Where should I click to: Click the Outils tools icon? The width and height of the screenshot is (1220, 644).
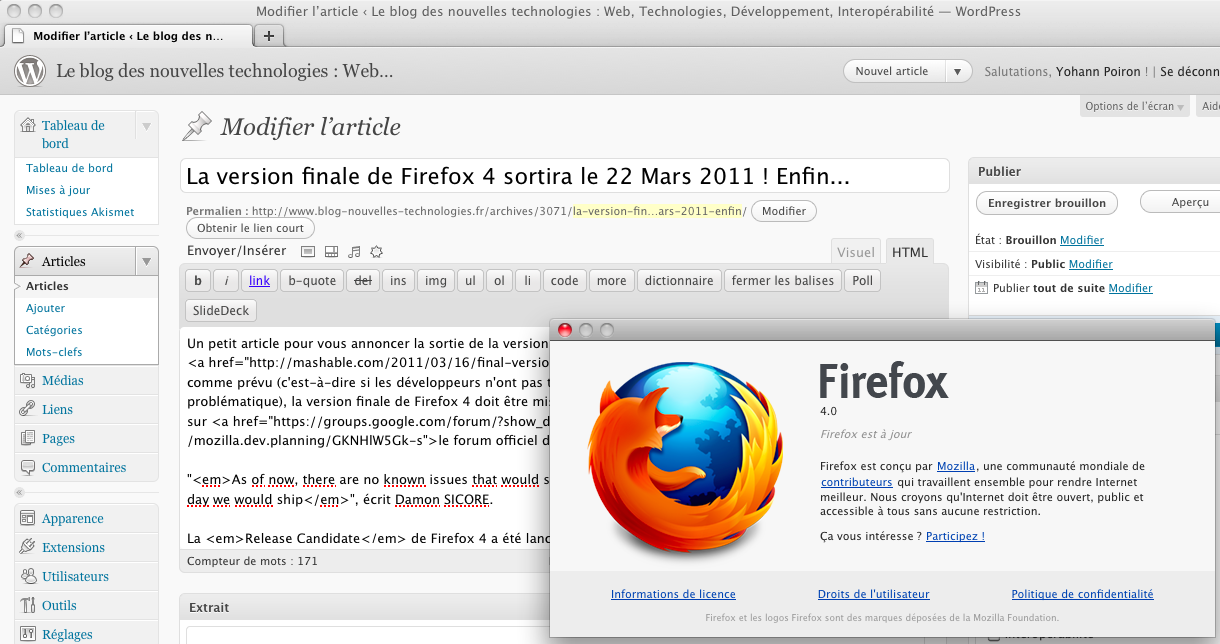coord(28,605)
